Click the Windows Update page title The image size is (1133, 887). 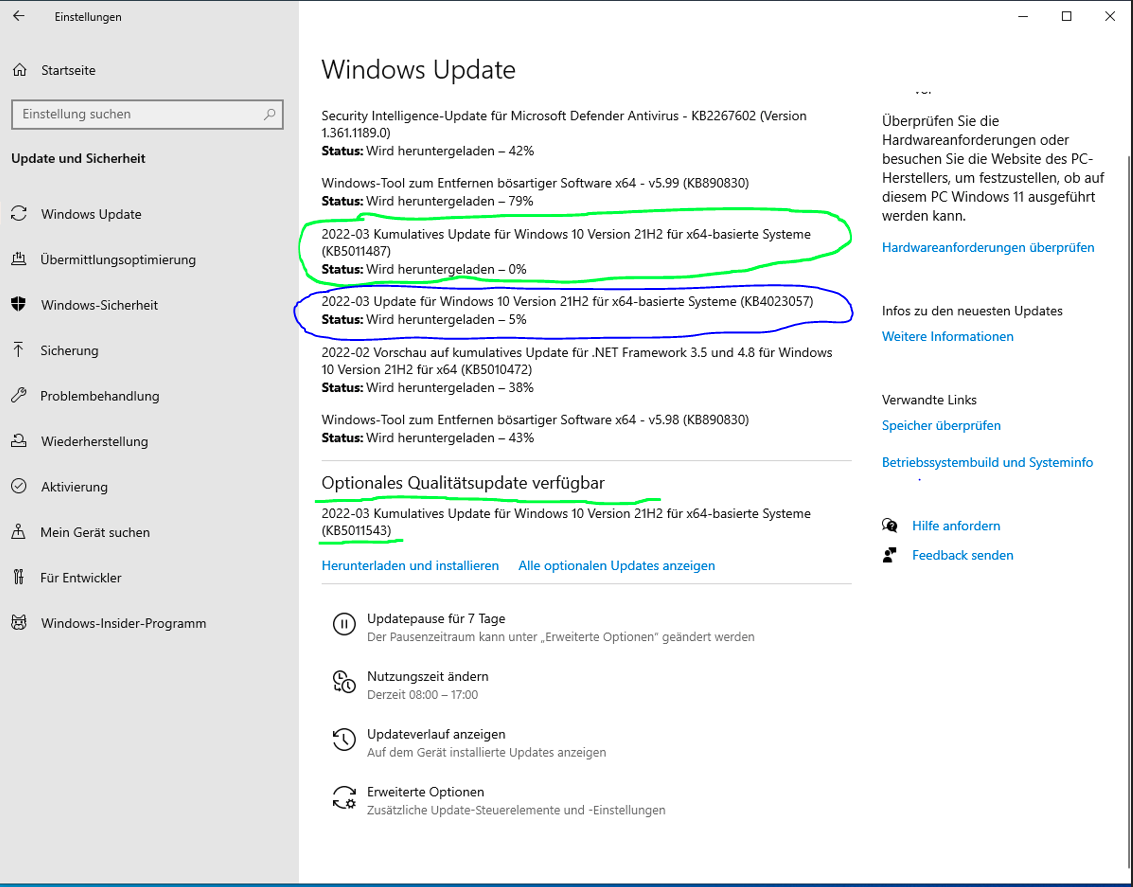[x=418, y=70]
